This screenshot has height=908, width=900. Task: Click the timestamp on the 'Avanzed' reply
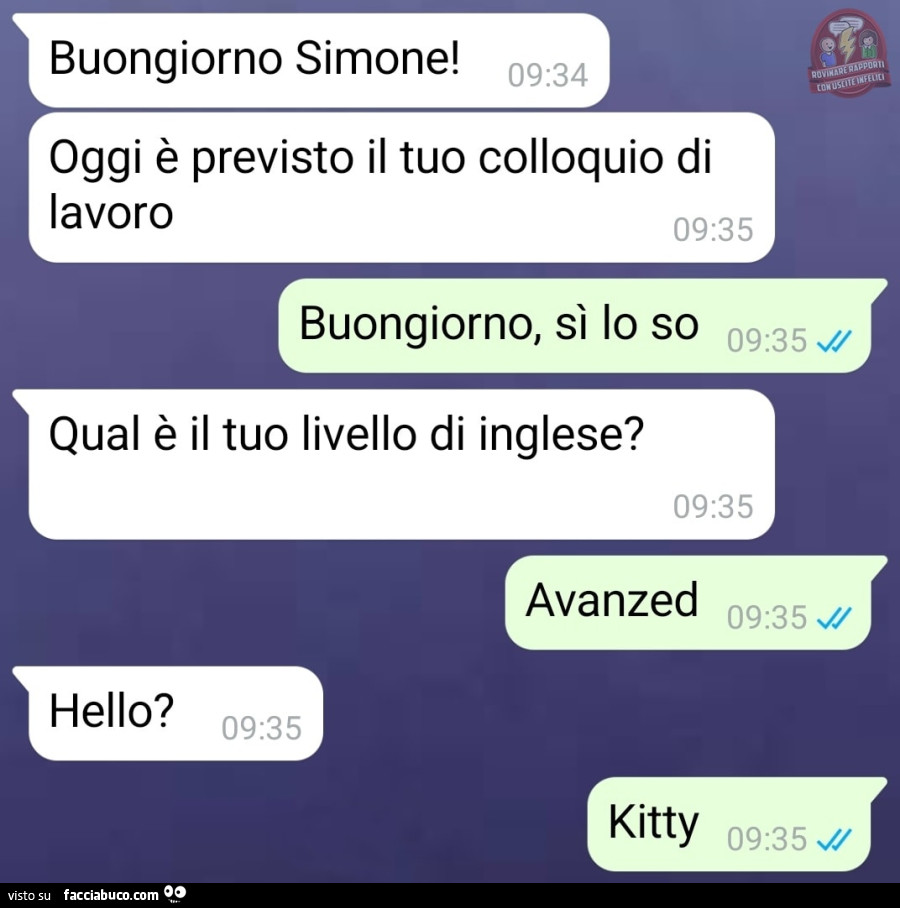pos(767,618)
